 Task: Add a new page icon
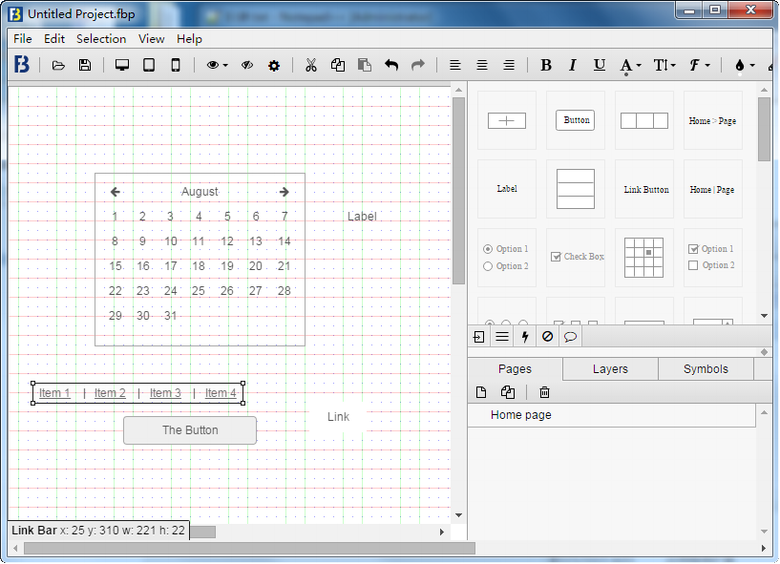tap(481, 393)
